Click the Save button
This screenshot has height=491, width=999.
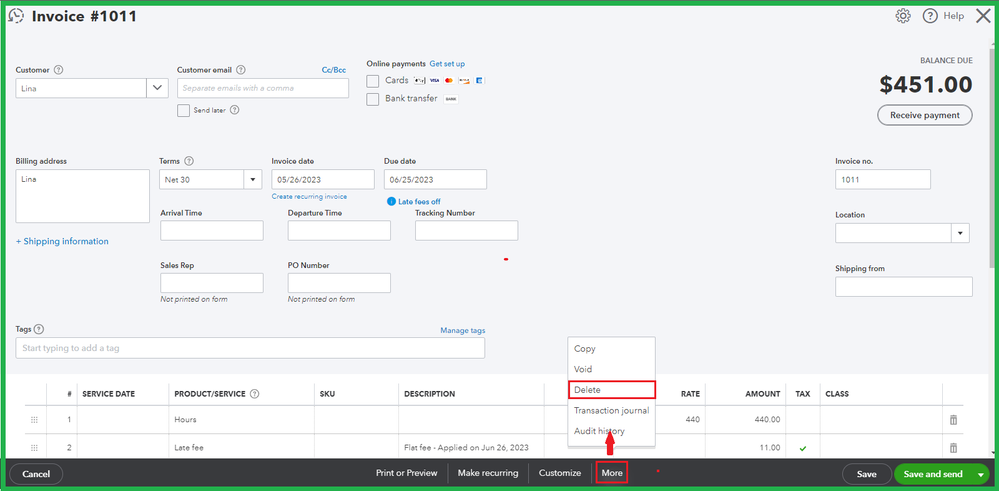point(866,474)
